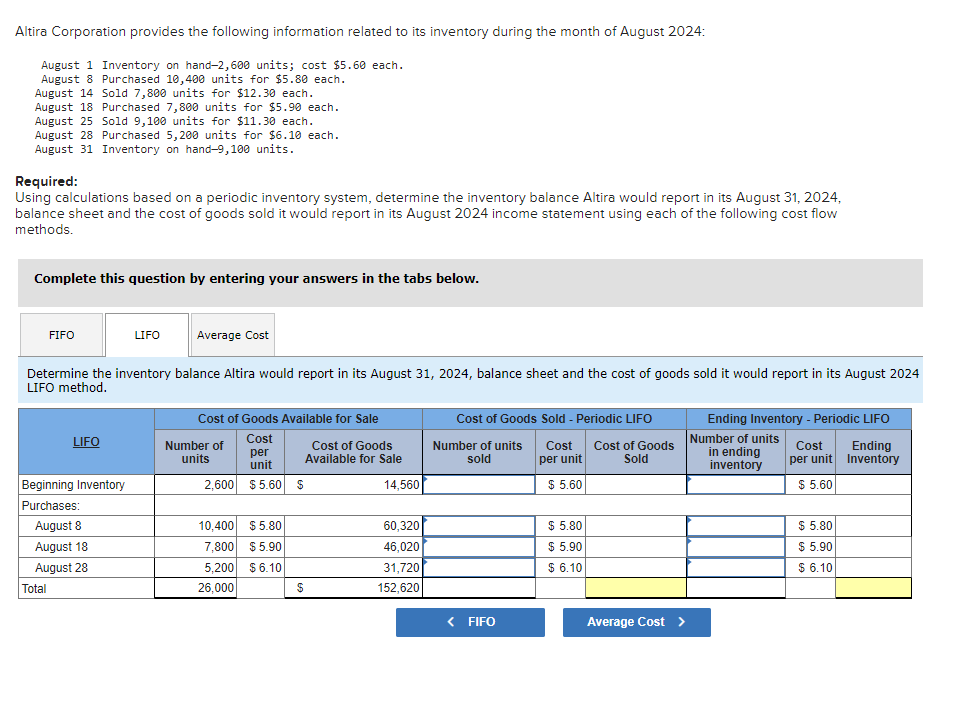
Task: Go back using the FIFO button
Action: (x=470, y=622)
